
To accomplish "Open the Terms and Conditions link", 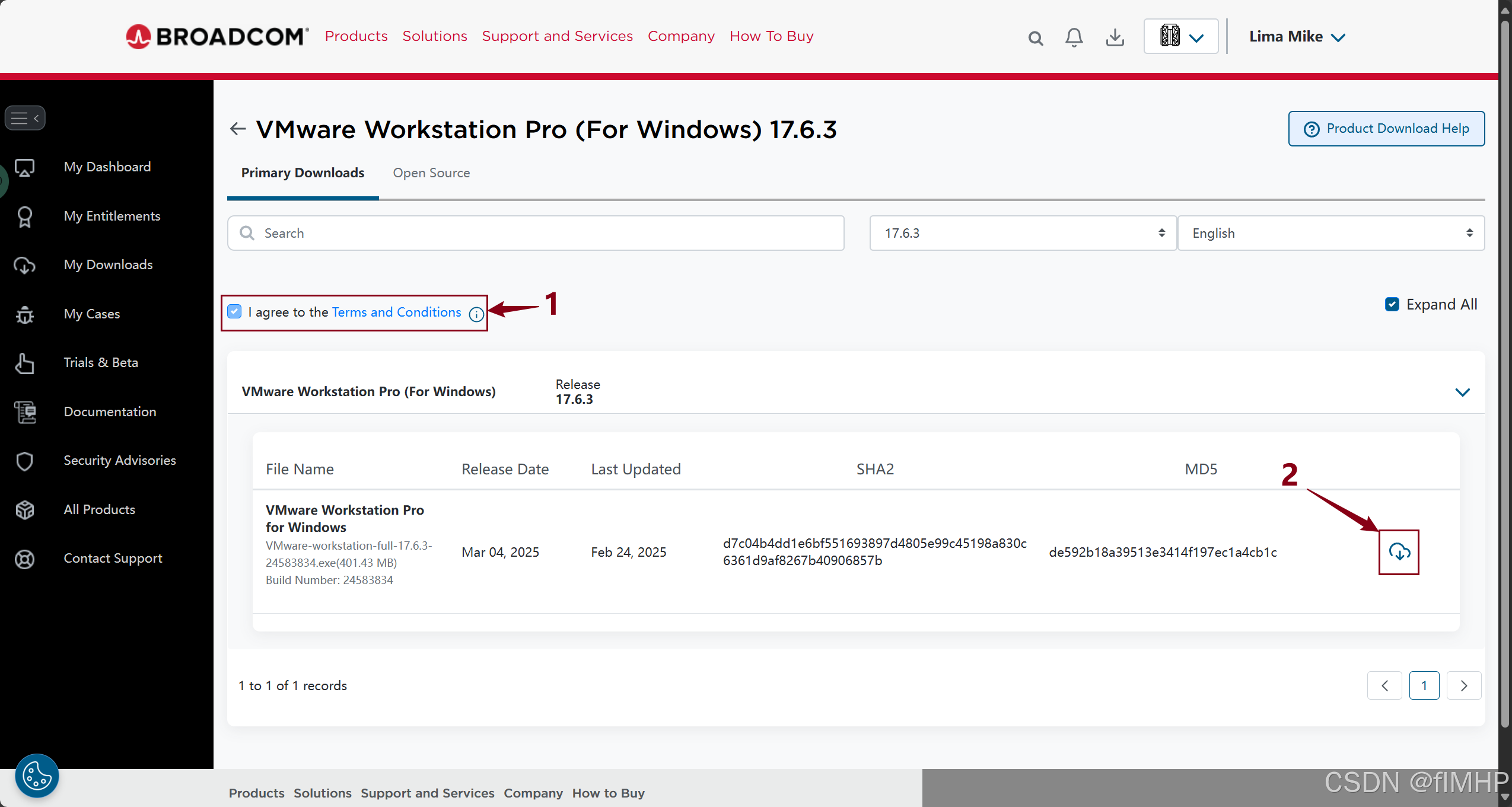I will click(396, 312).
